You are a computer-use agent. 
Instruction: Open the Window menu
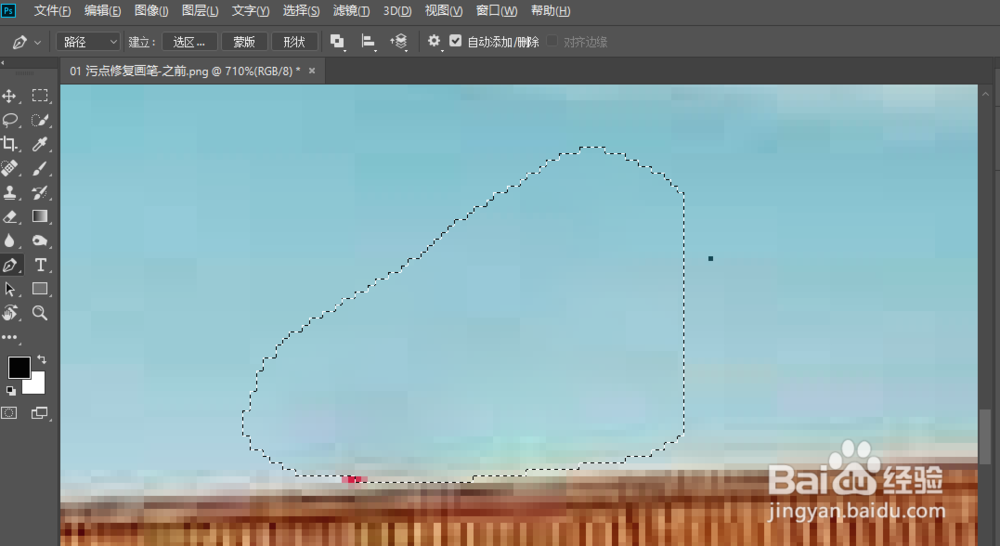point(496,11)
